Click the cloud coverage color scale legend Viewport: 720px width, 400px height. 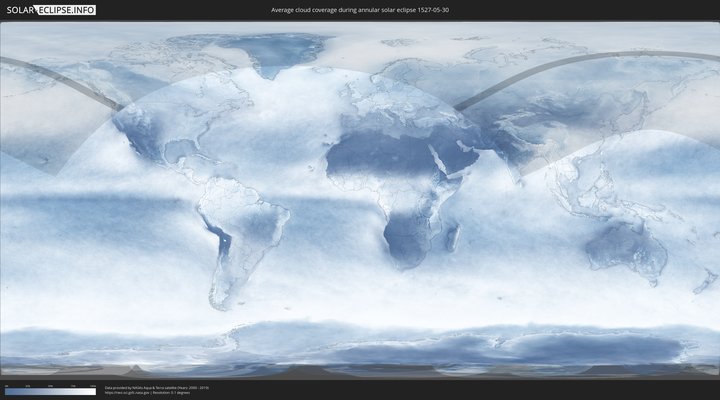[50, 391]
